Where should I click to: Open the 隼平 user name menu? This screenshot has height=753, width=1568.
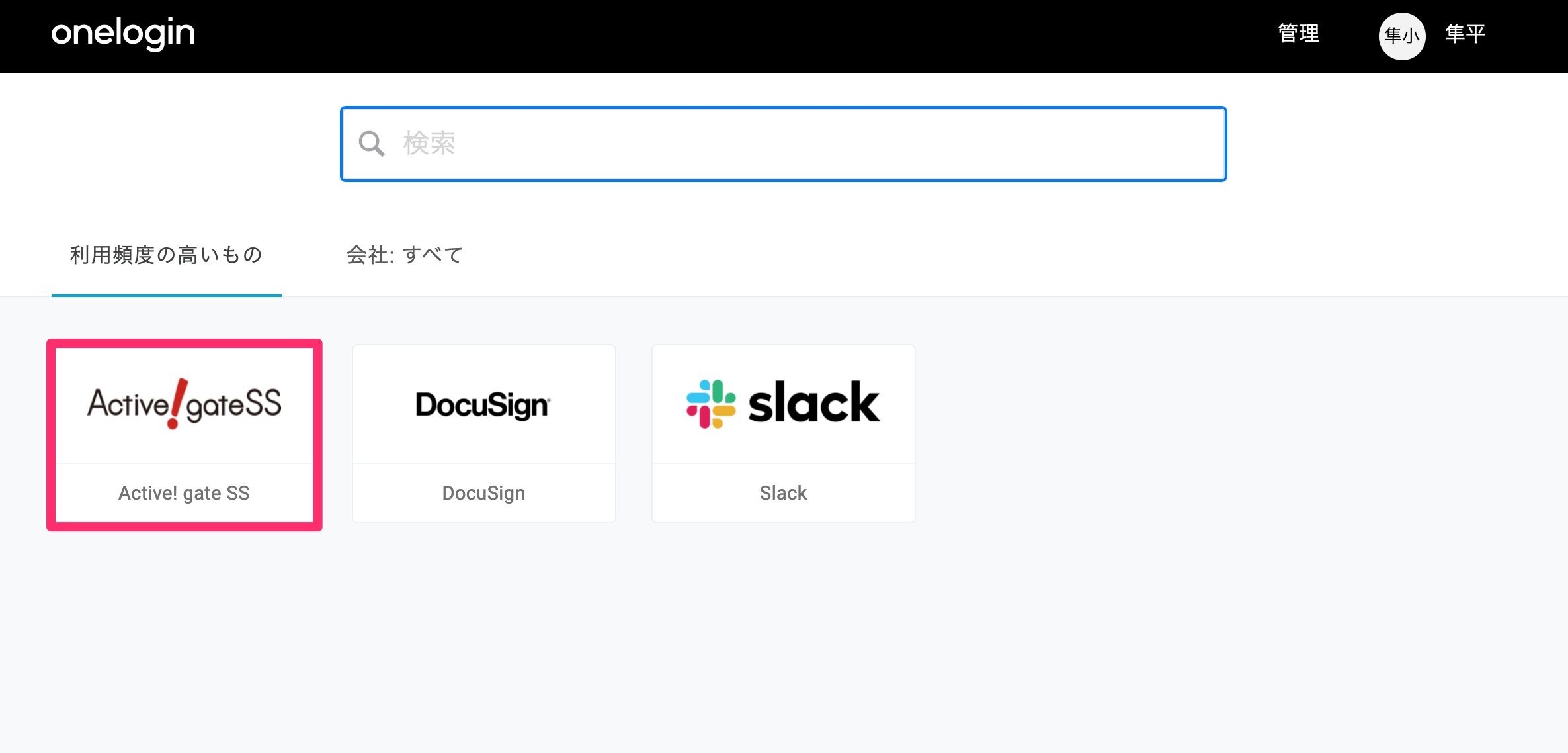[x=1465, y=34]
